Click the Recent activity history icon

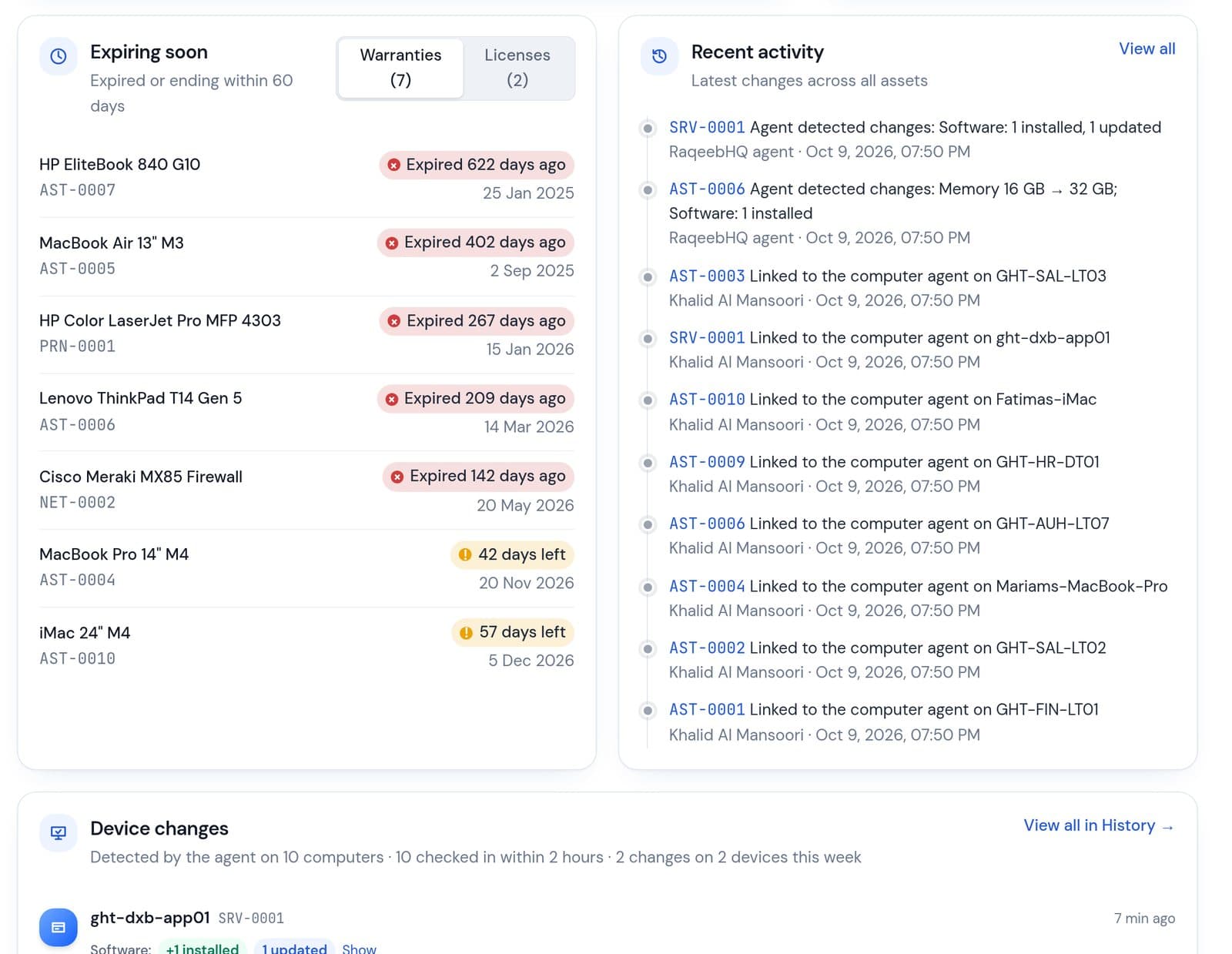point(659,56)
